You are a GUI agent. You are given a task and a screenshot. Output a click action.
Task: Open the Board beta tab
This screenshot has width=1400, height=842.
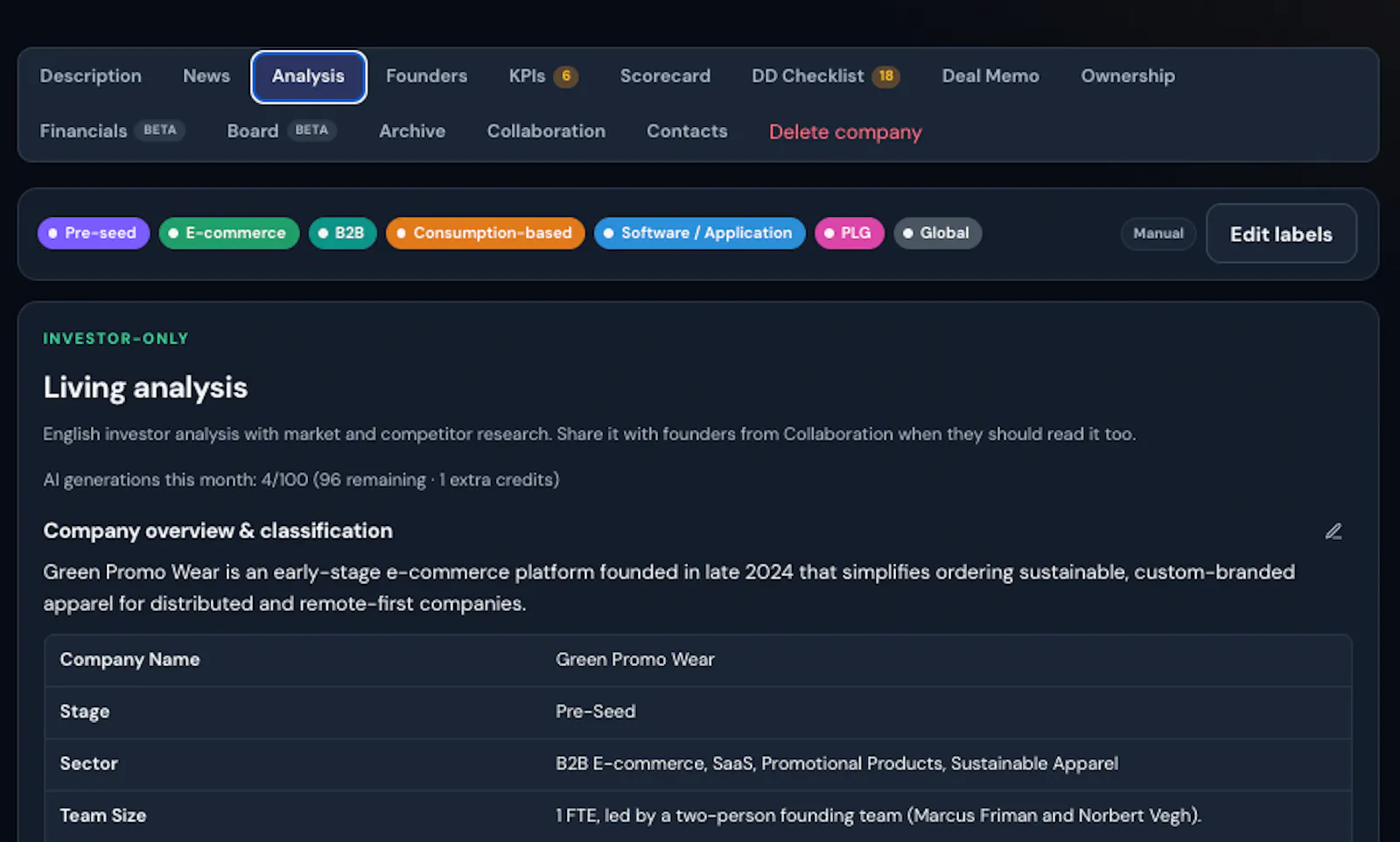point(282,131)
